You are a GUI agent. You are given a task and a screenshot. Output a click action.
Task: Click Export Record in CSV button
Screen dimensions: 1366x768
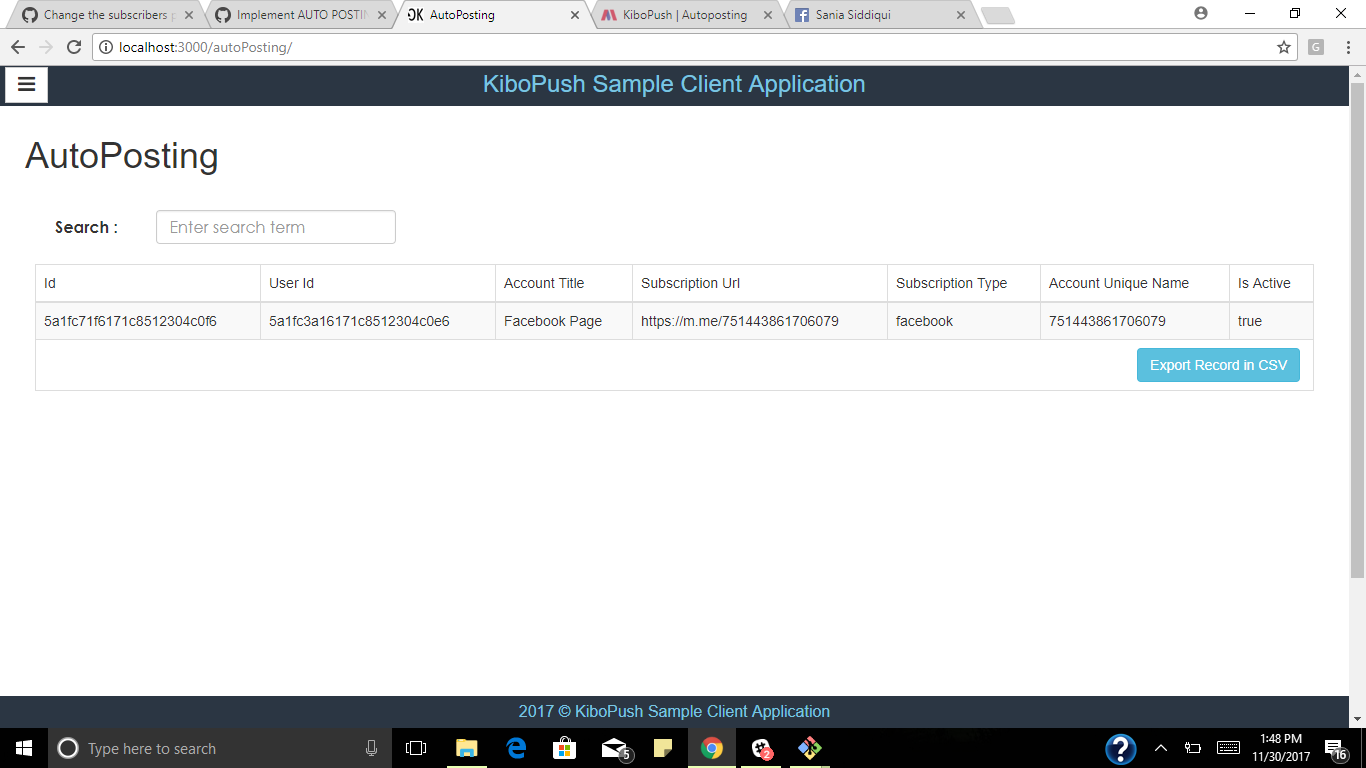(x=1218, y=365)
